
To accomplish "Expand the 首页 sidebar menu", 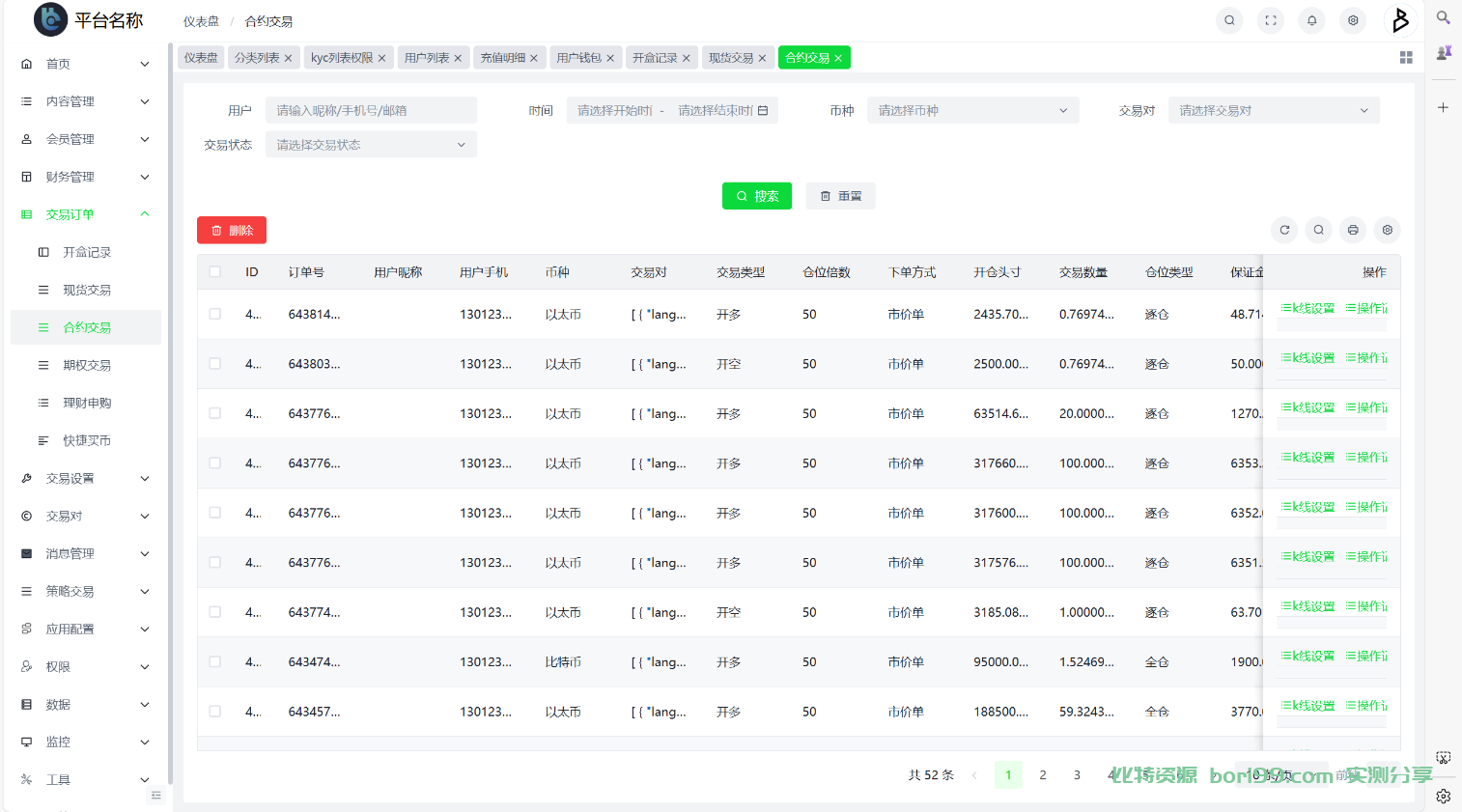I will pyautogui.click(x=86, y=64).
